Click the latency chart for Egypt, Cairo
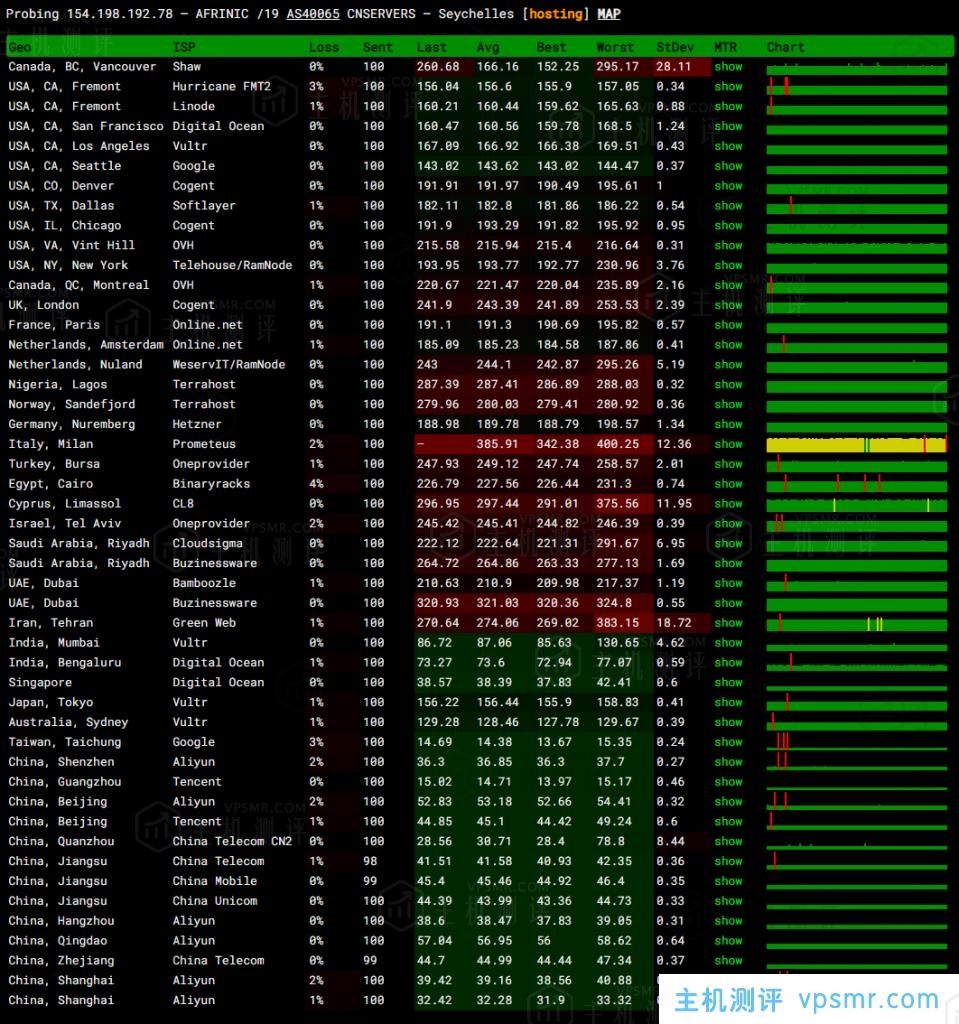The image size is (959, 1024). click(856, 484)
